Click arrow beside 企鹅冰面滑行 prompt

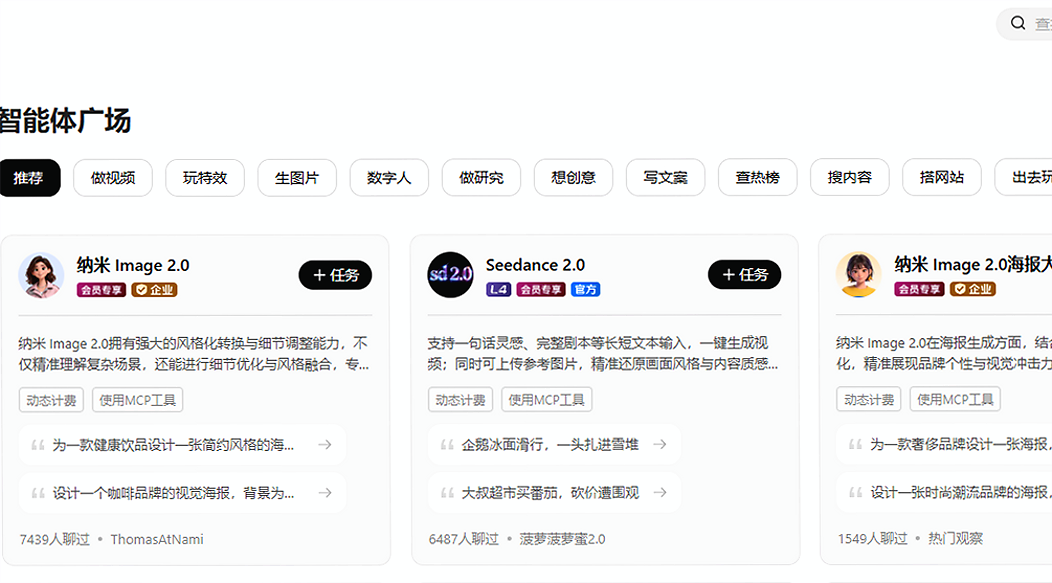tap(660, 444)
